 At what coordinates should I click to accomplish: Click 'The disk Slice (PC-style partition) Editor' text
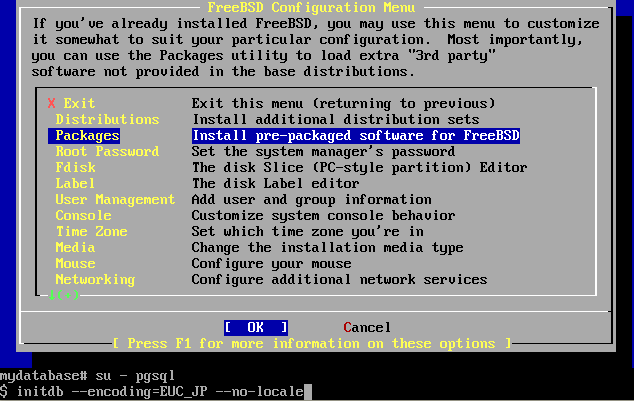359,167
